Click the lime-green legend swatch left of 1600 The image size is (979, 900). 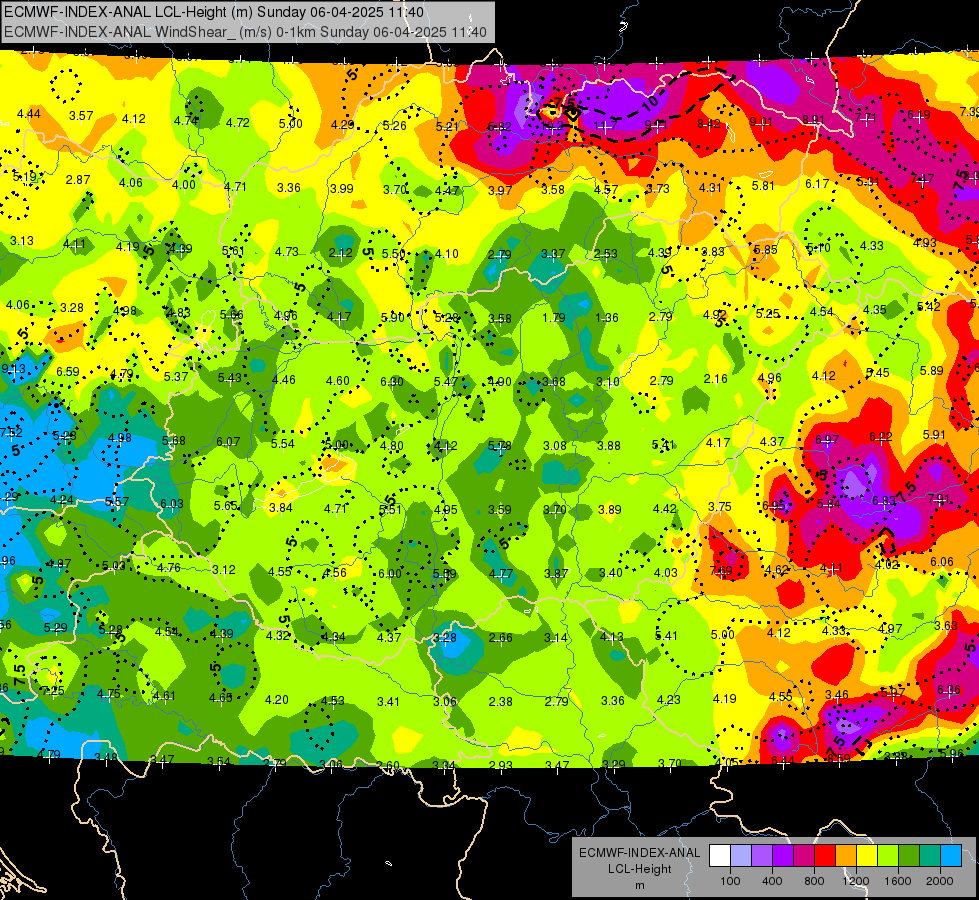[x=887, y=856]
